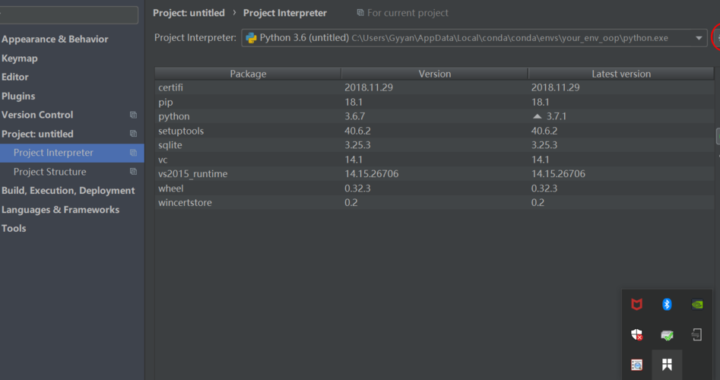Click the project-level icon beside Project Structure

[x=133, y=172]
